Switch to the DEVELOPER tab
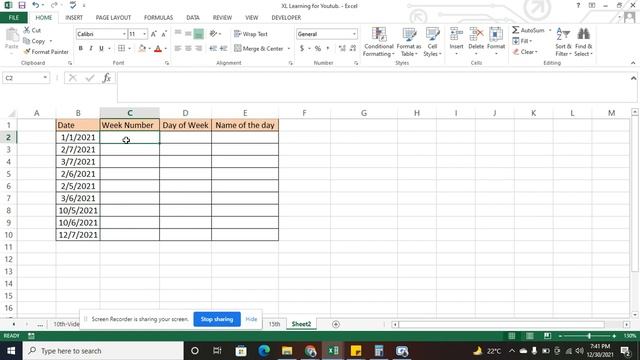This screenshot has height=360, width=640. [x=286, y=18]
